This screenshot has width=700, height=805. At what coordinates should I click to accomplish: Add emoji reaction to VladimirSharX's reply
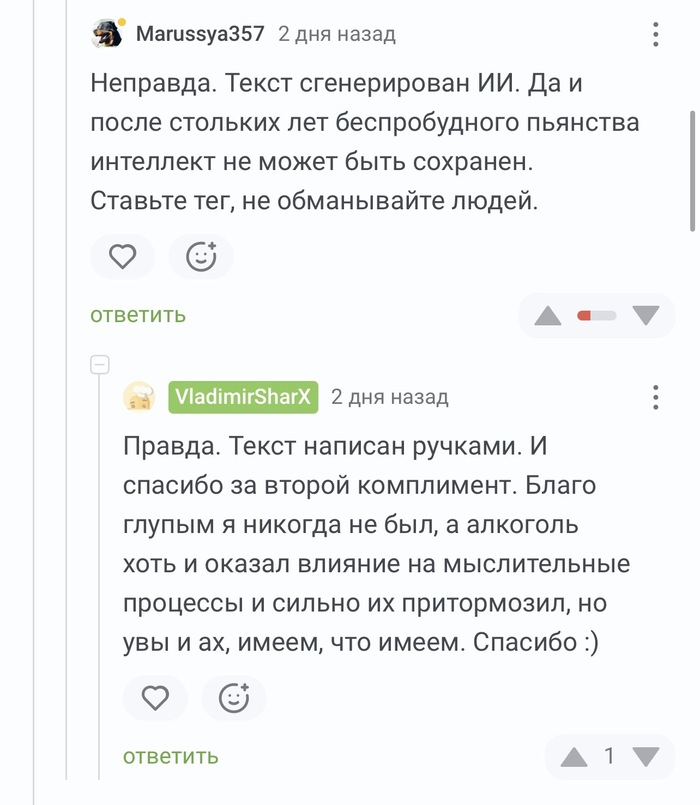point(233,697)
